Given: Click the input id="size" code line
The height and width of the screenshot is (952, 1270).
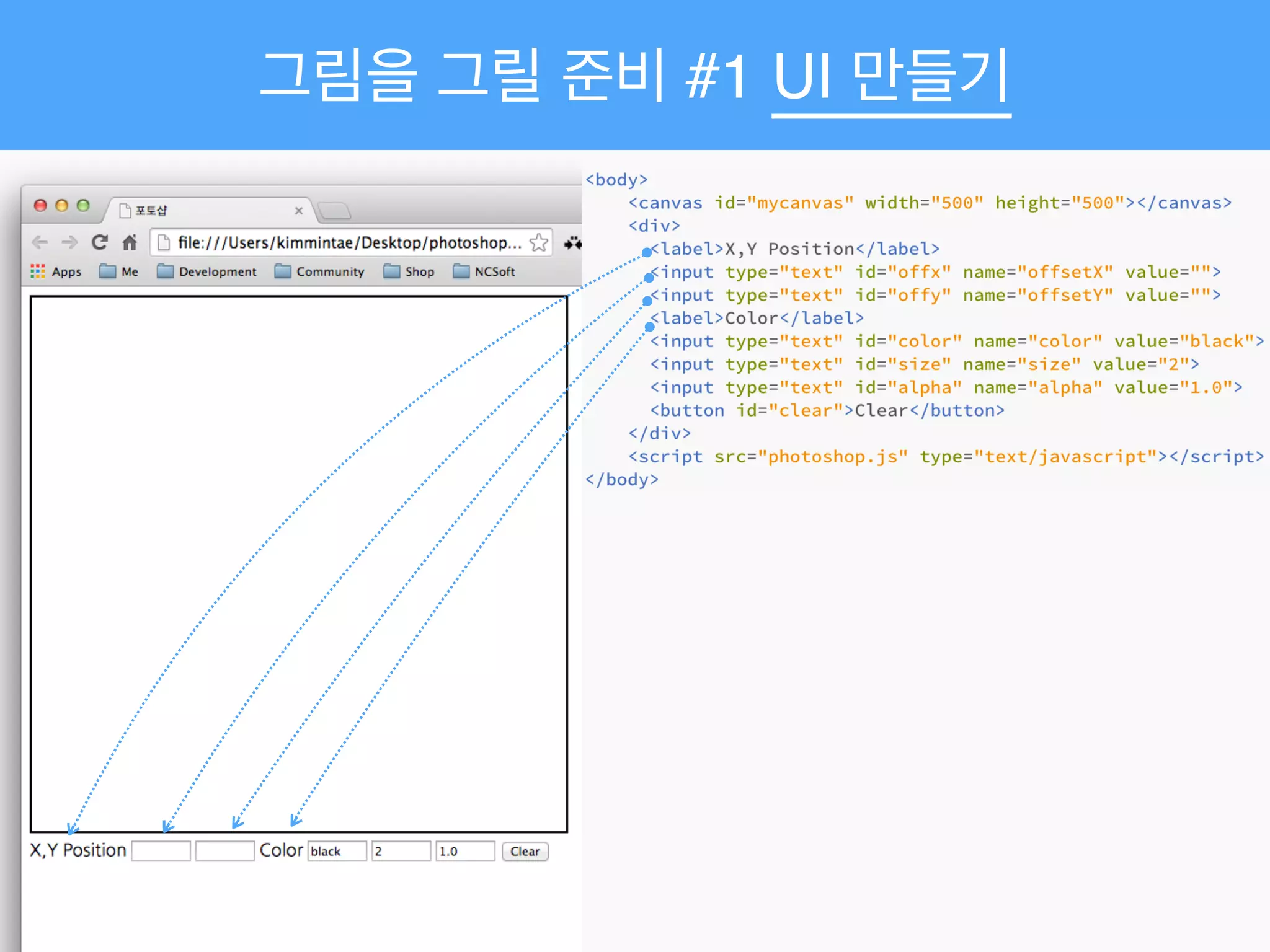Looking at the screenshot, I should coord(925,364).
